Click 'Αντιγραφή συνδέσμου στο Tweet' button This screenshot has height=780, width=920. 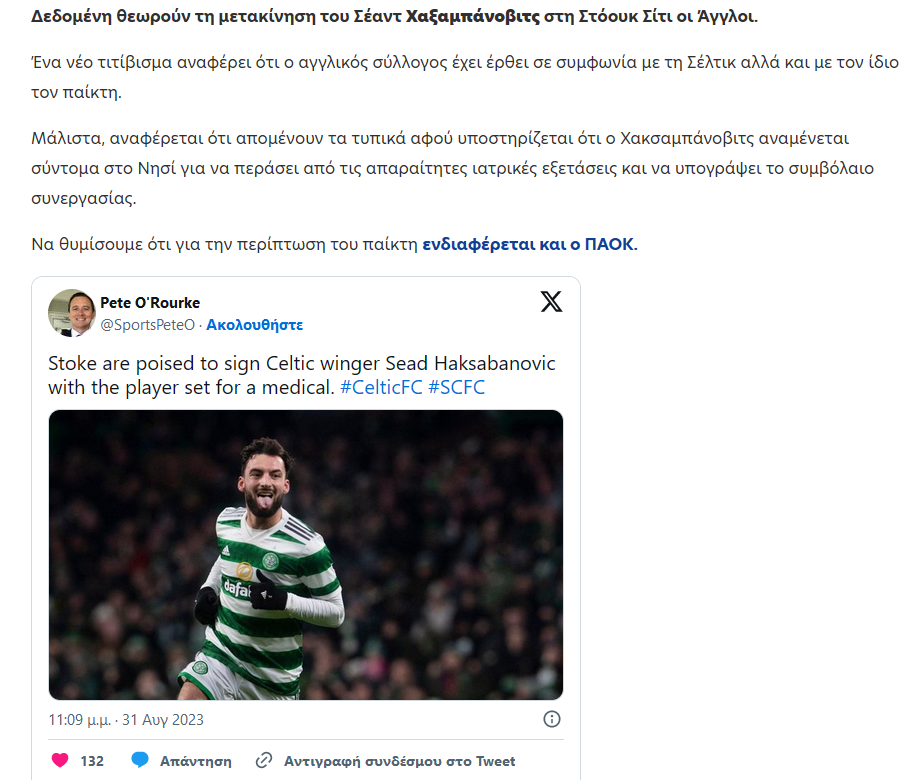[x=400, y=761]
